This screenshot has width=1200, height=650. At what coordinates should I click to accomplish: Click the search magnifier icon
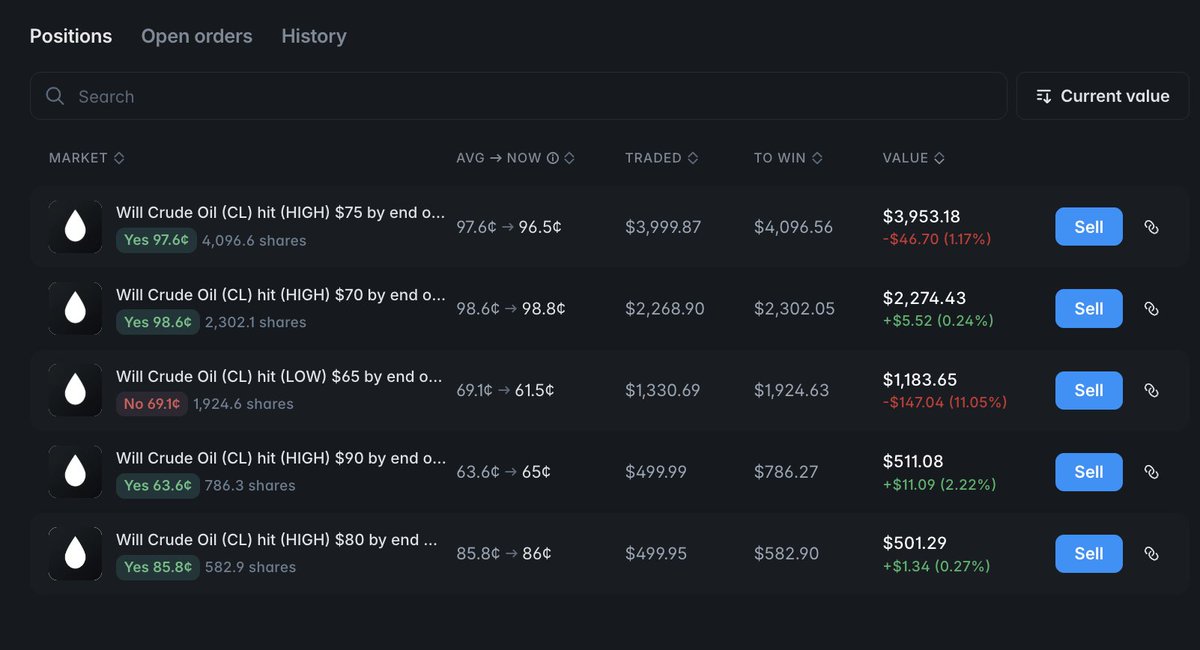tap(56, 96)
